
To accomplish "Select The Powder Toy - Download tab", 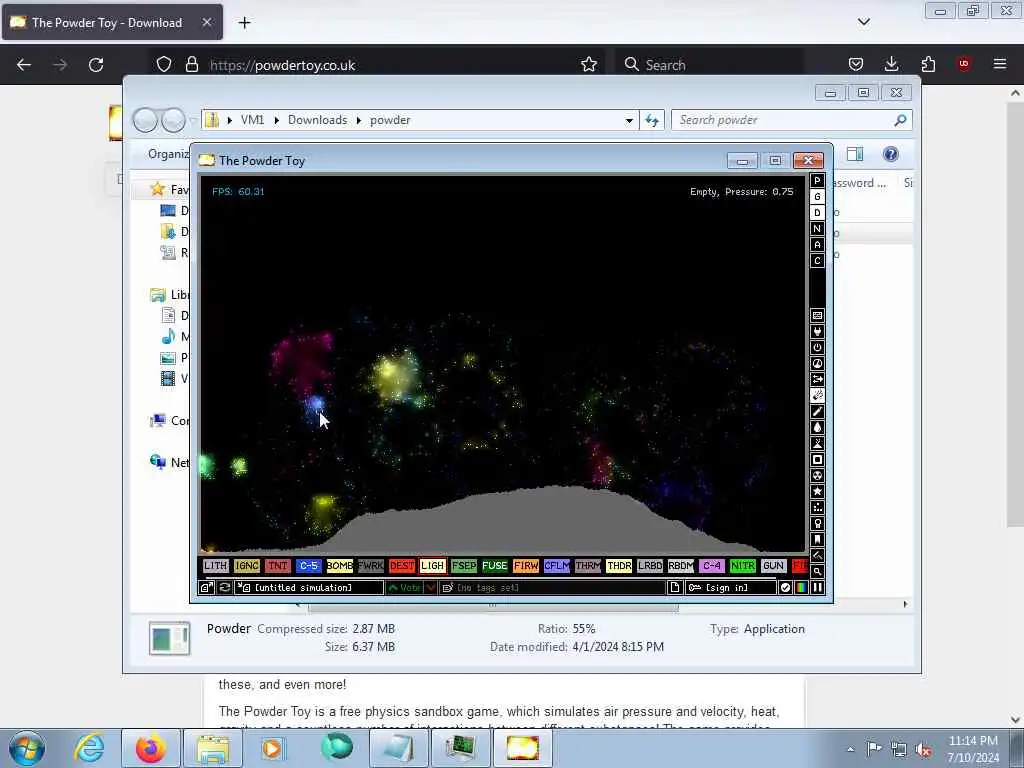I will click(112, 23).
